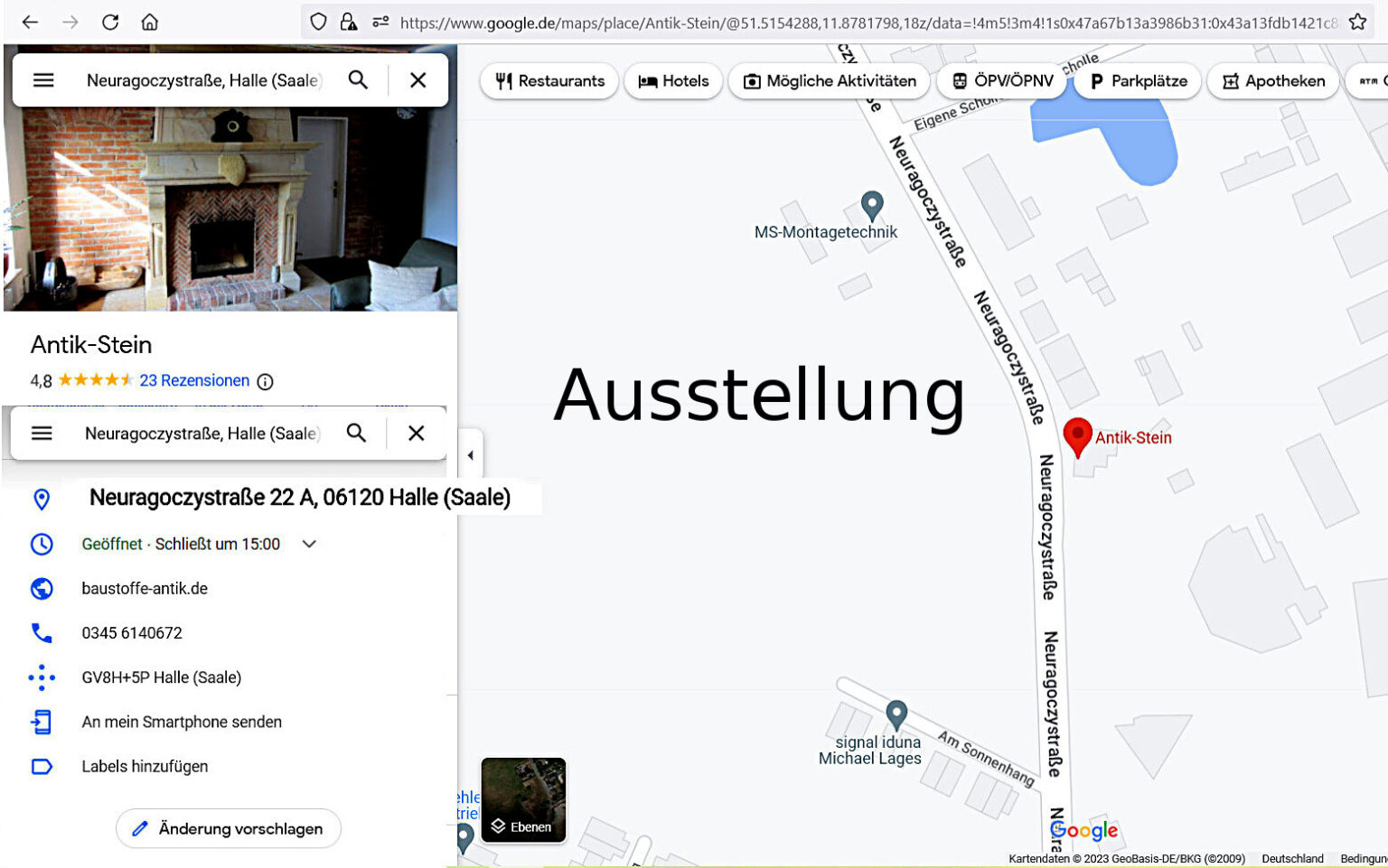Clear the top search with X icon
This screenshot has width=1388, height=868.
[x=417, y=80]
